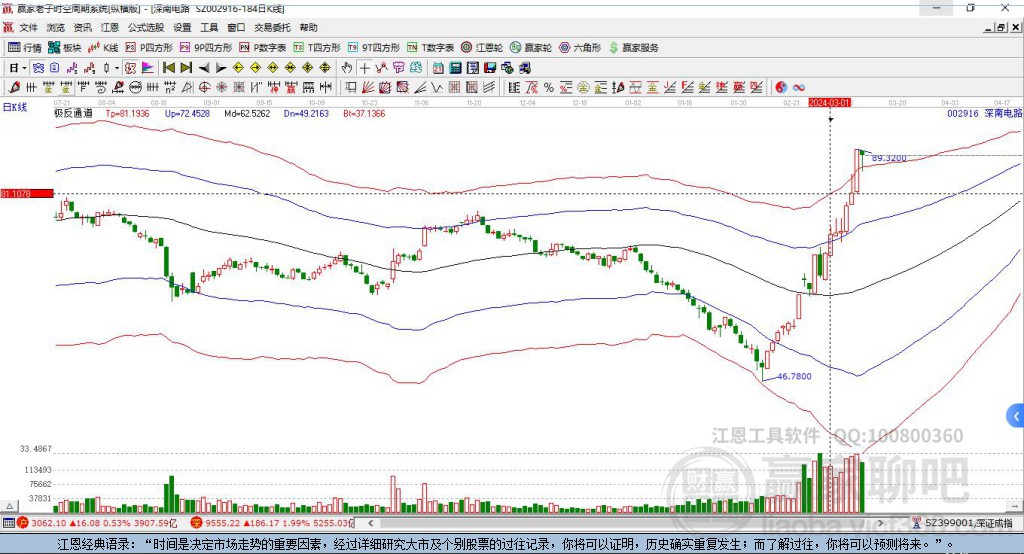The image size is (1024, 554).
Task: Click the 日K线 chart label
Action: (x=15, y=107)
